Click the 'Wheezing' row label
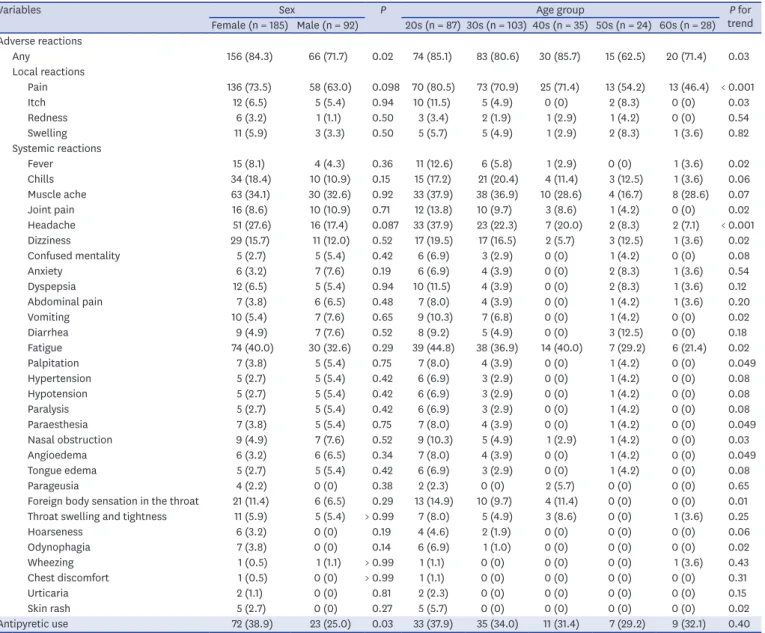The height and width of the screenshot is (633, 765). (50, 563)
